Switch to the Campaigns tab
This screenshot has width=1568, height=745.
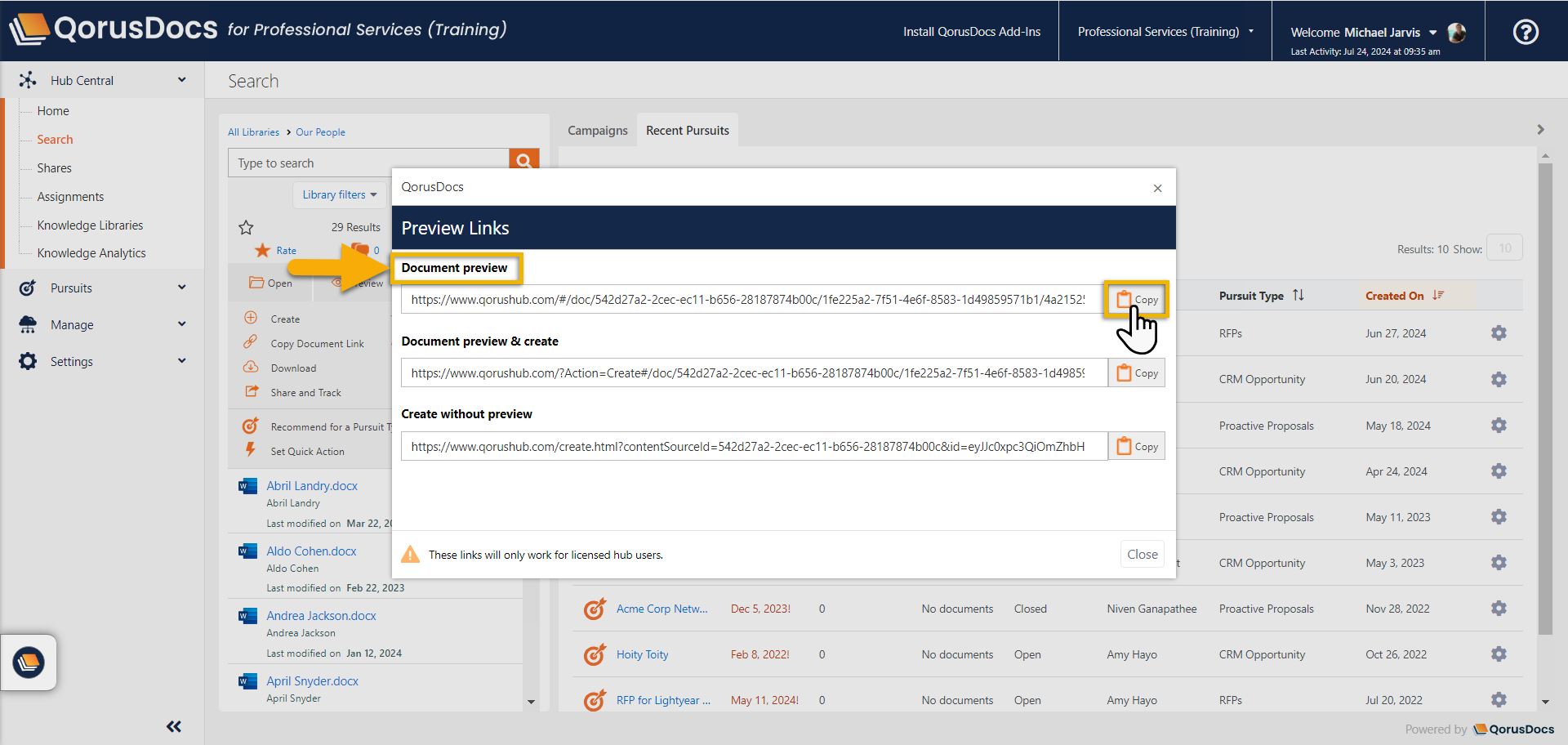(x=598, y=131)
